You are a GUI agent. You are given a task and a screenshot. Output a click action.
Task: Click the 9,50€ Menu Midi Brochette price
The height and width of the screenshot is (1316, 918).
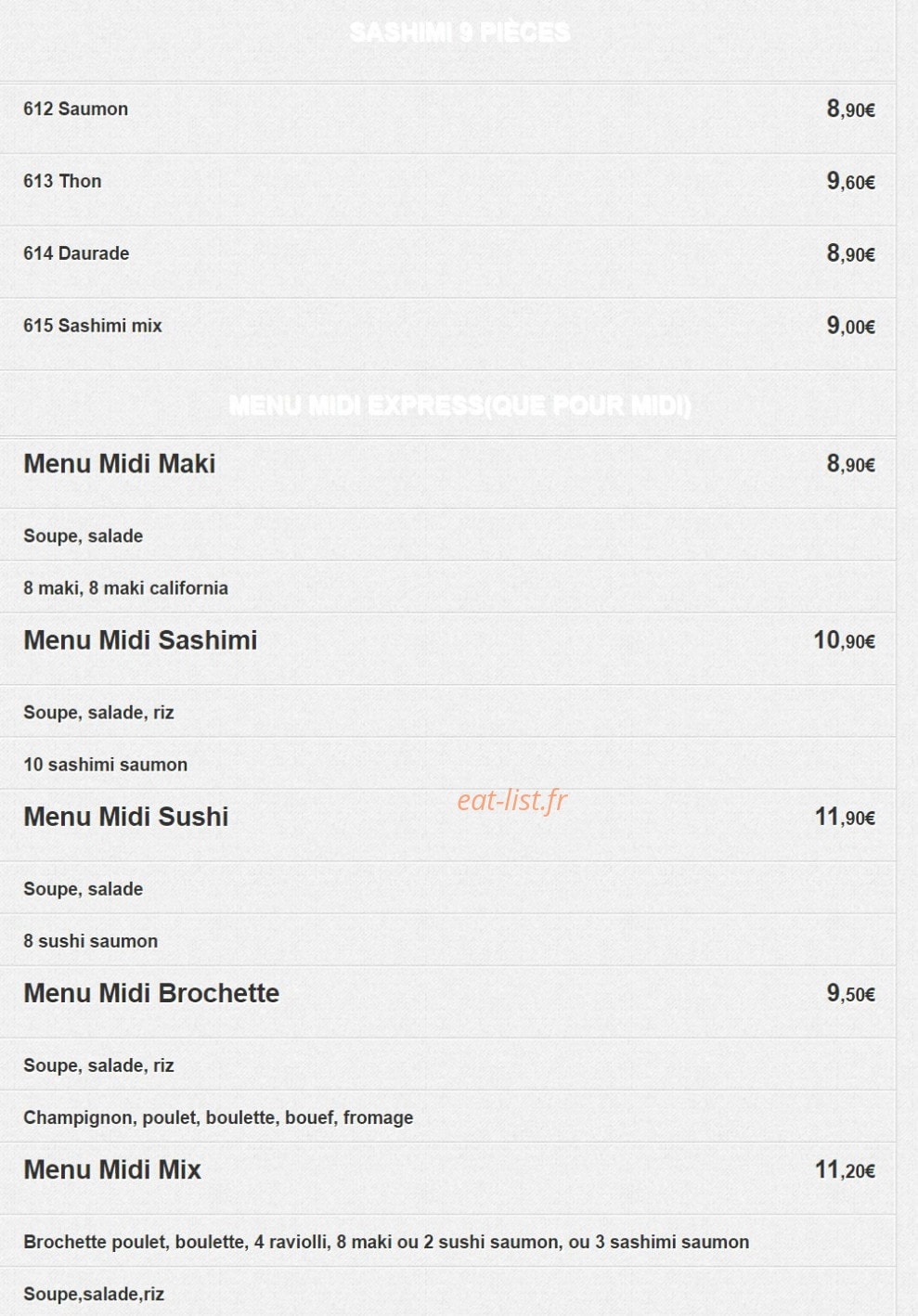[851, 993]
